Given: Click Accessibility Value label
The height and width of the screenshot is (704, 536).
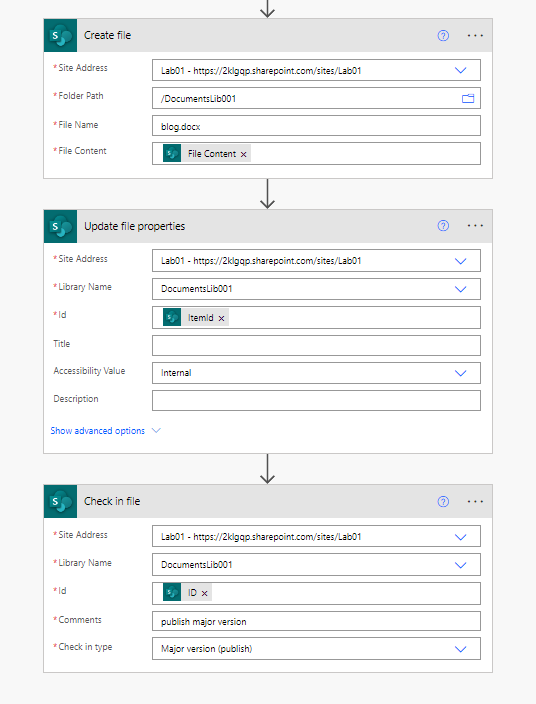Looking at the screenshot, I should (x=89, y=371).
